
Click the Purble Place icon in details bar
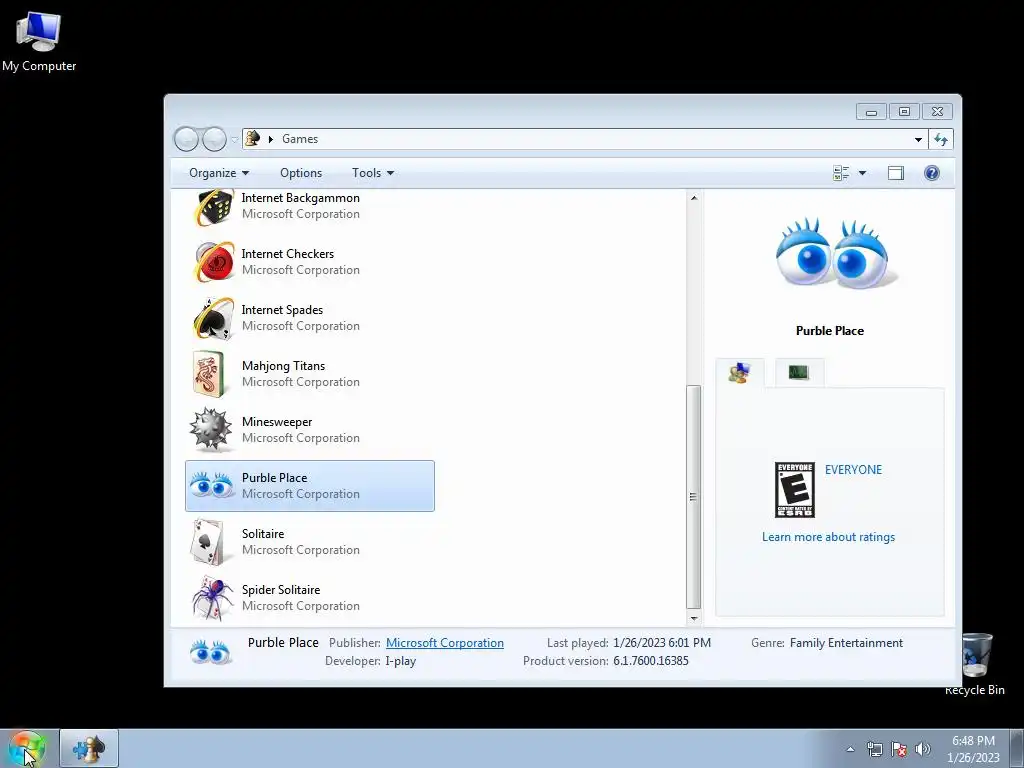(x=210, y=652)
